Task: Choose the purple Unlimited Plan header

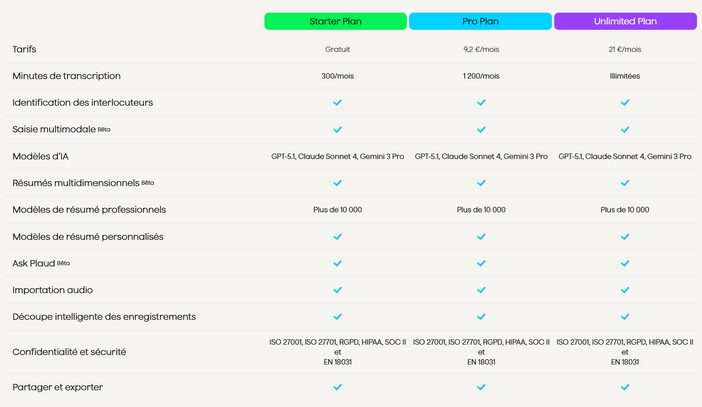Action: [625, 21]
